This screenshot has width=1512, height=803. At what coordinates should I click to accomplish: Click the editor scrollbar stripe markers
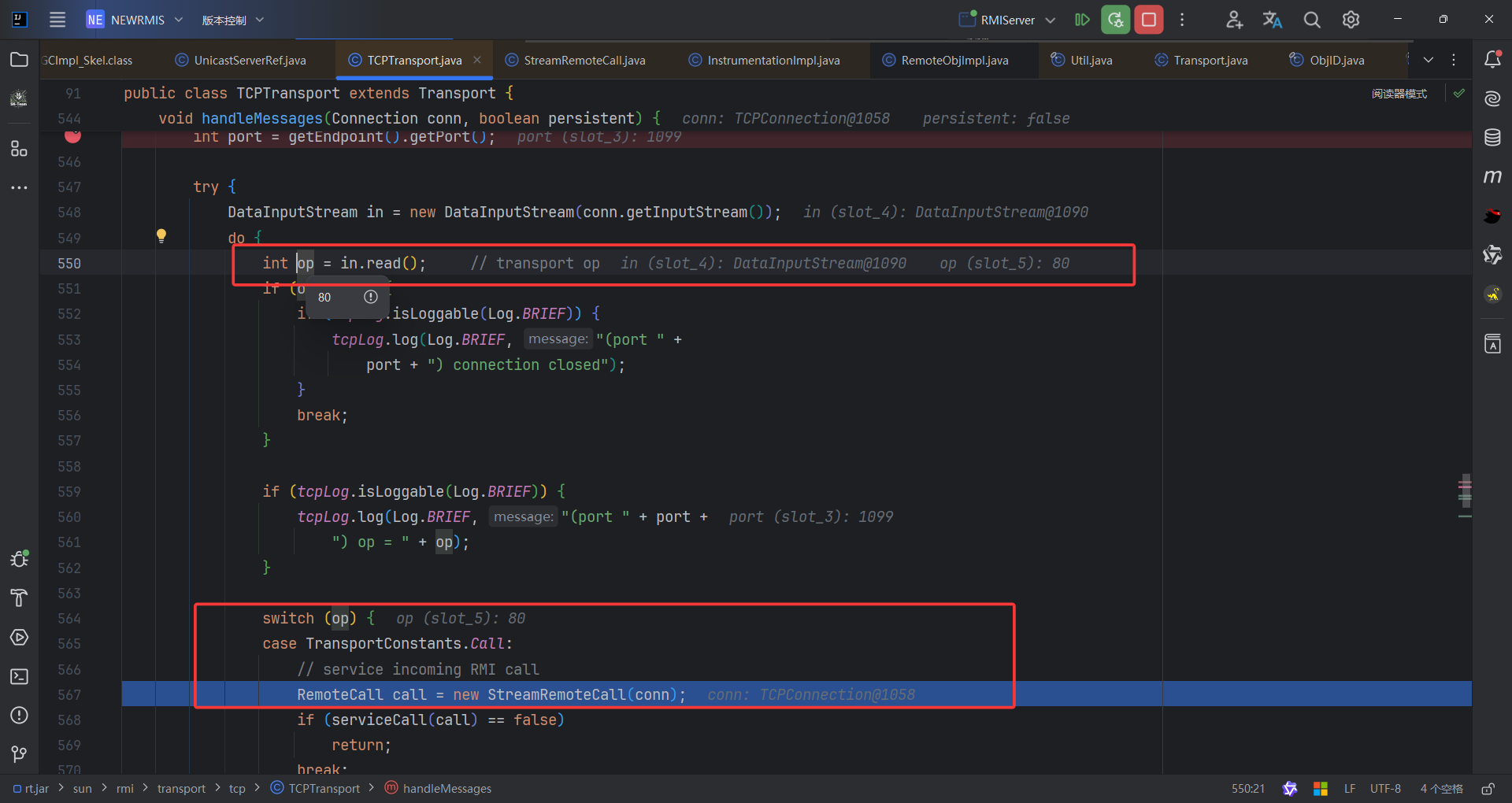click(x=1465, y=496)
